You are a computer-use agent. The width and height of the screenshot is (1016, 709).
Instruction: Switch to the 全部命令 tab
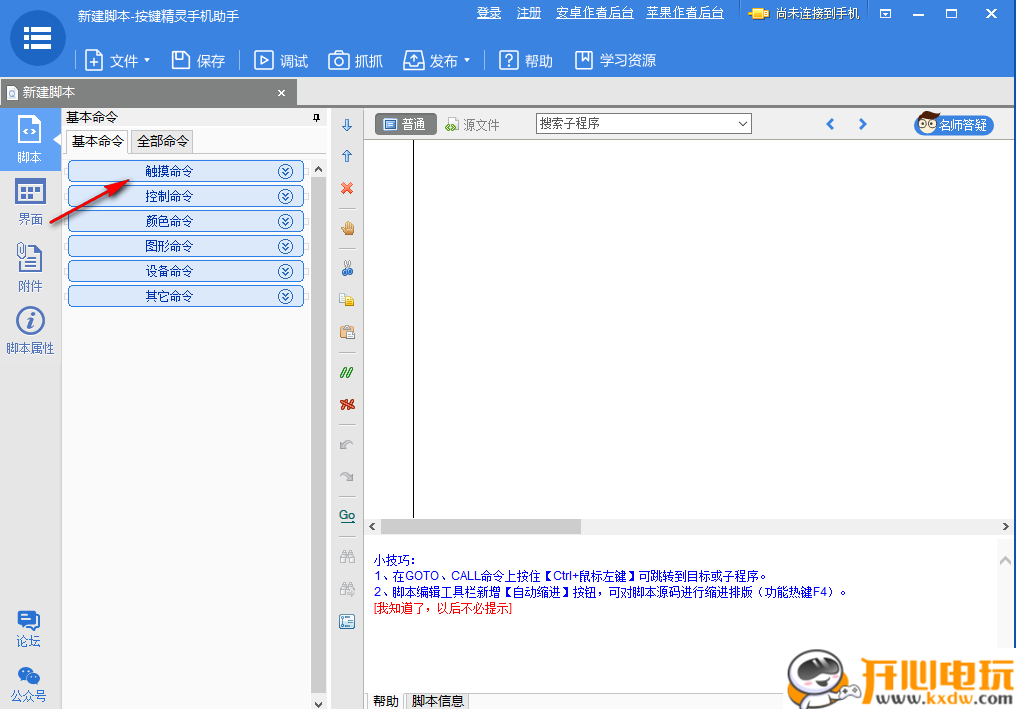click(162, 141)
